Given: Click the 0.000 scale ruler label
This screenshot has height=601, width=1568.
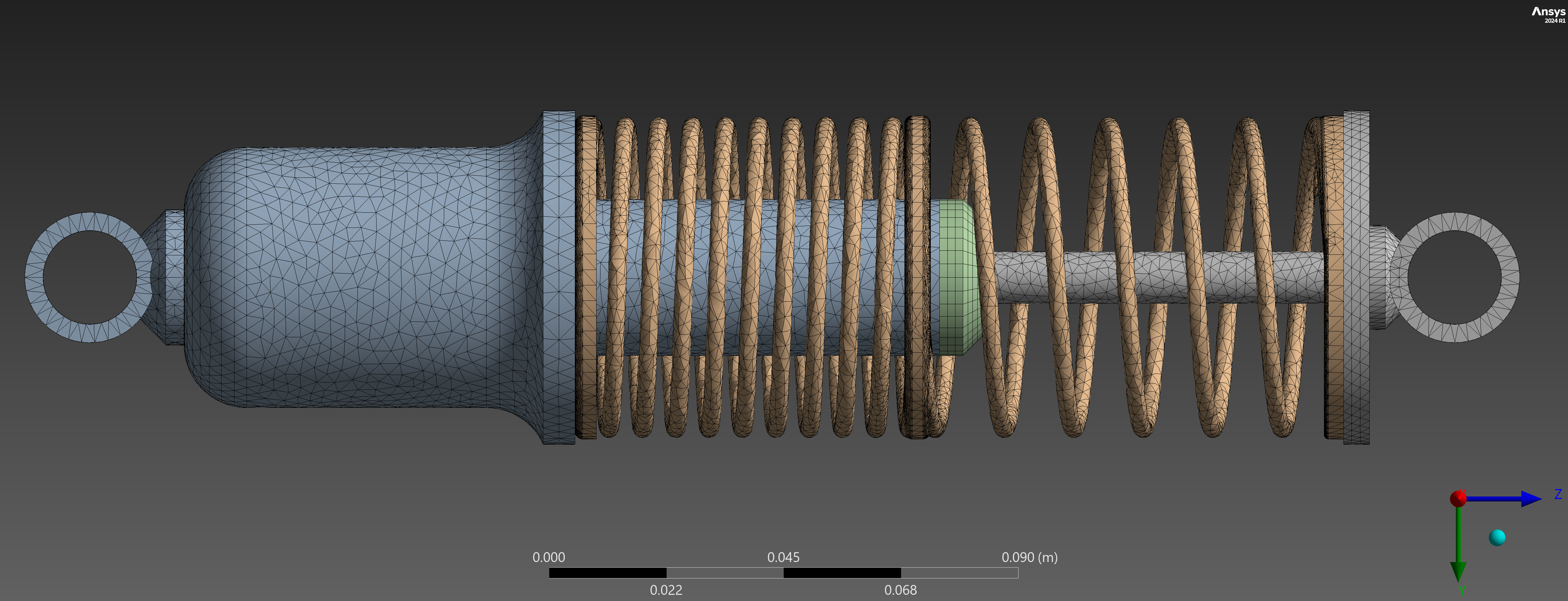Looking at the screenshot, I should (x=548, y=557).
